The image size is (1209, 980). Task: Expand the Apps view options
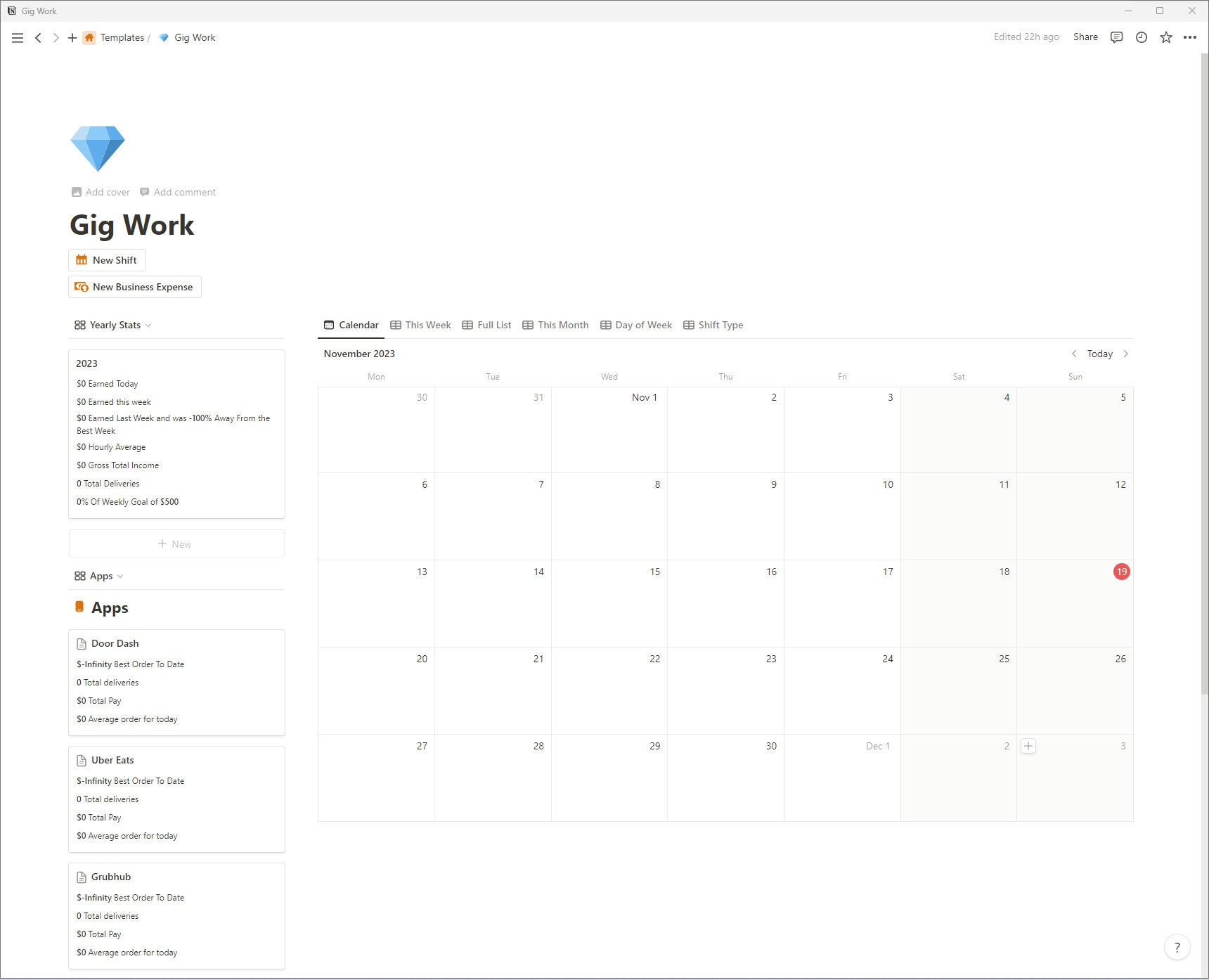point(121,576)
